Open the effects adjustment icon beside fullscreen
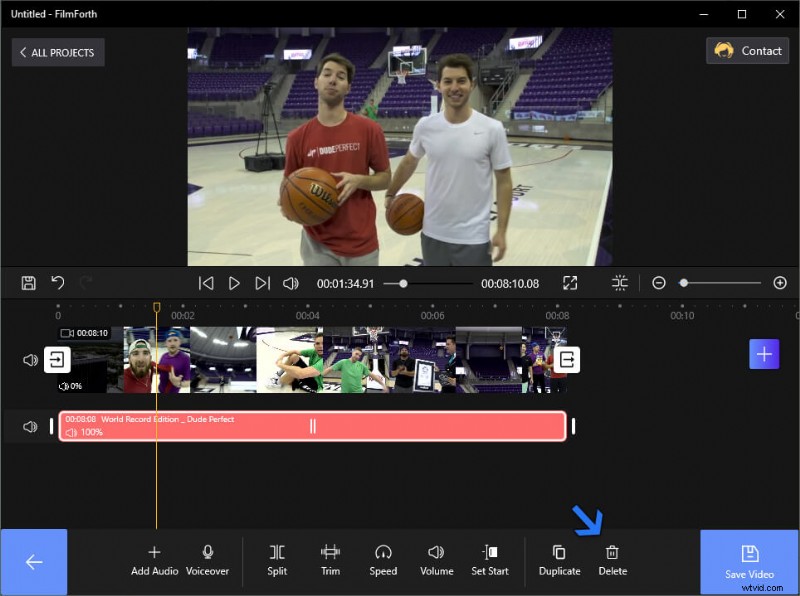Image resolution: width=800 pixels, height=596 pixels. tap(619, 283)
